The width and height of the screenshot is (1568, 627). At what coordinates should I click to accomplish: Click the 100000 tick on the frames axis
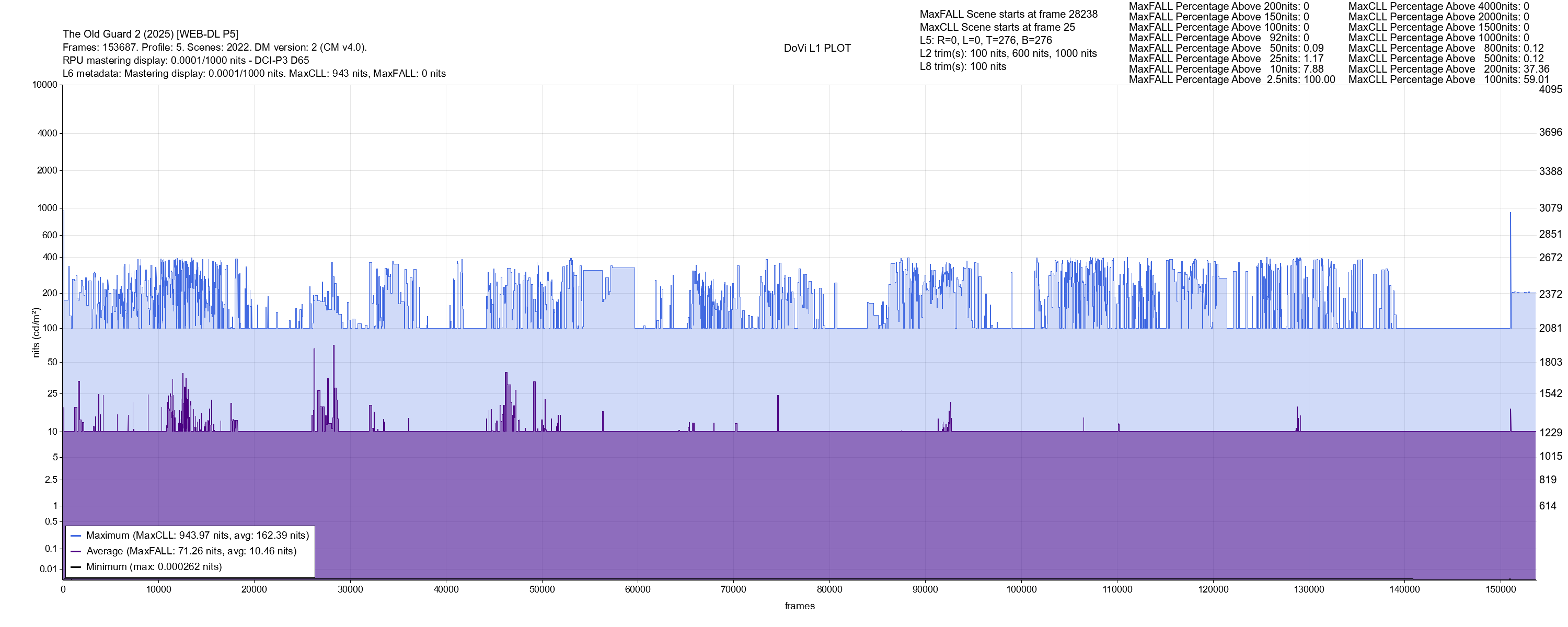point(1021,589)
